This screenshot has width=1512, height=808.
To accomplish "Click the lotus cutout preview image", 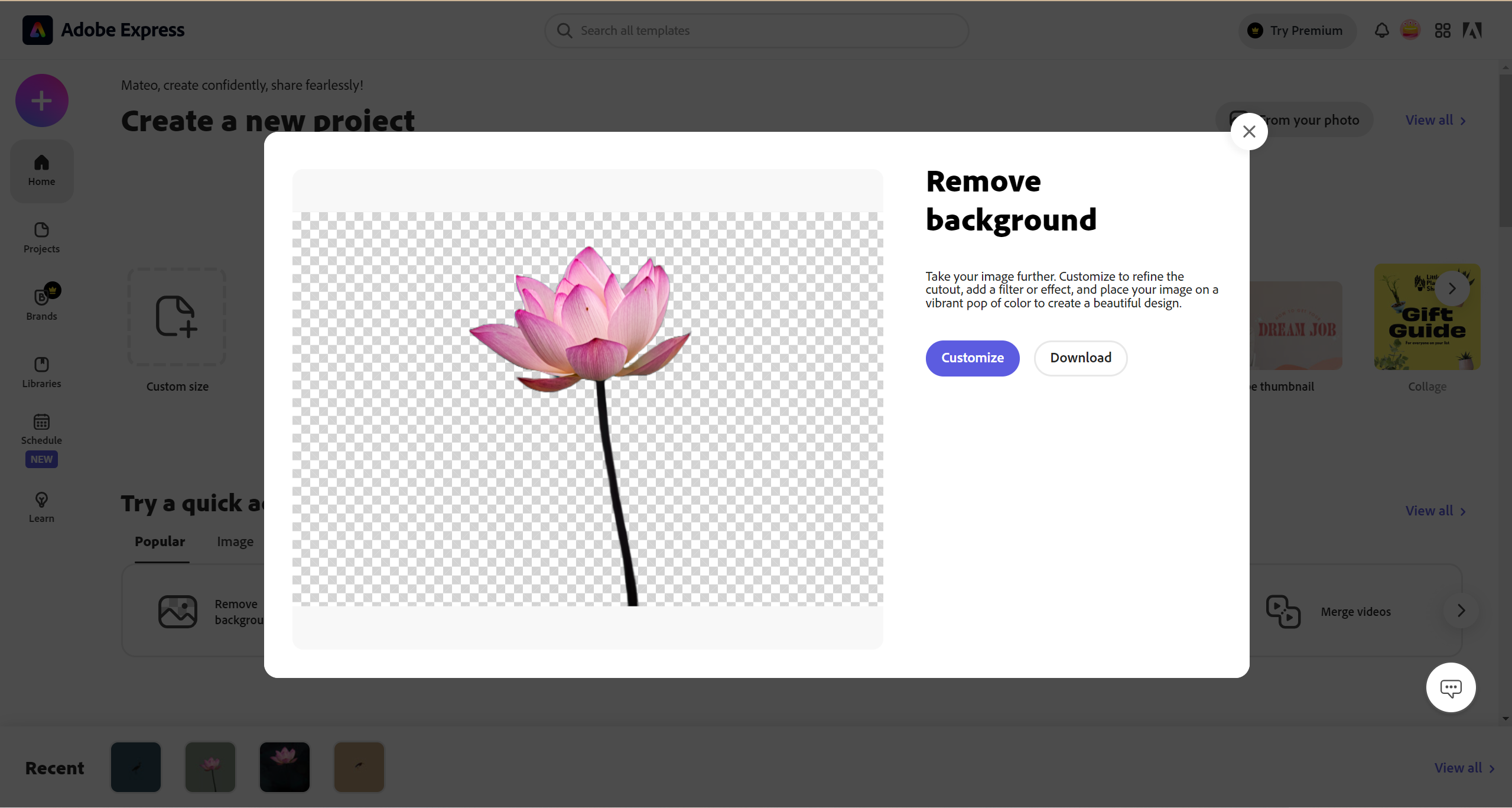I will (587, 409).
